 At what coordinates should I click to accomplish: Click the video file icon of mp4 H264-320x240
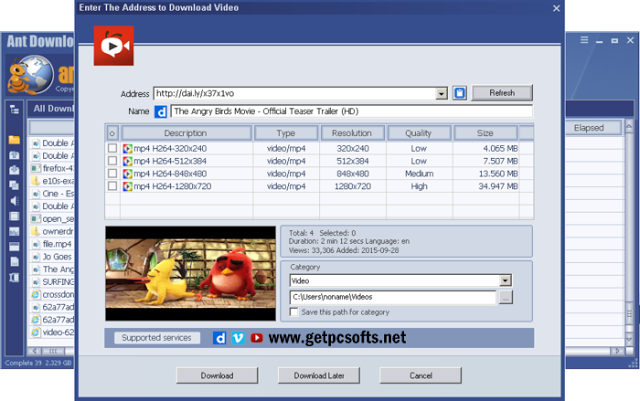click(127, 149)
